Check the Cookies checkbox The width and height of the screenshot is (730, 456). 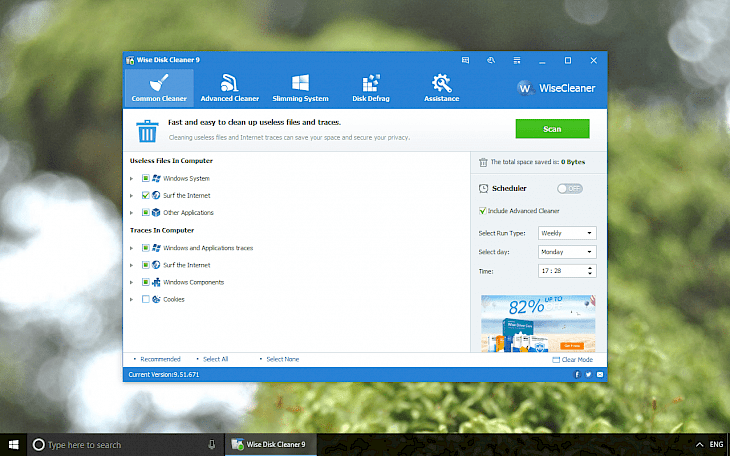coord(145,299)
